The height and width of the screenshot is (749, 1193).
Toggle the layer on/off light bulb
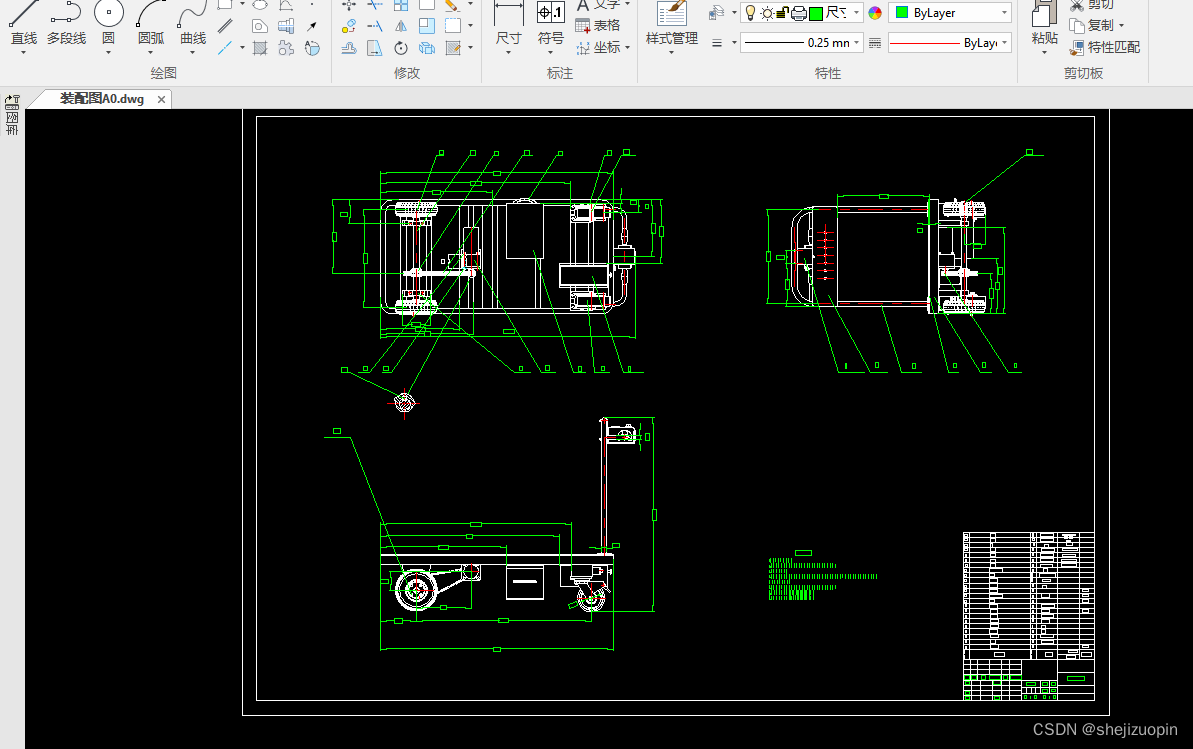pos(750,13)
